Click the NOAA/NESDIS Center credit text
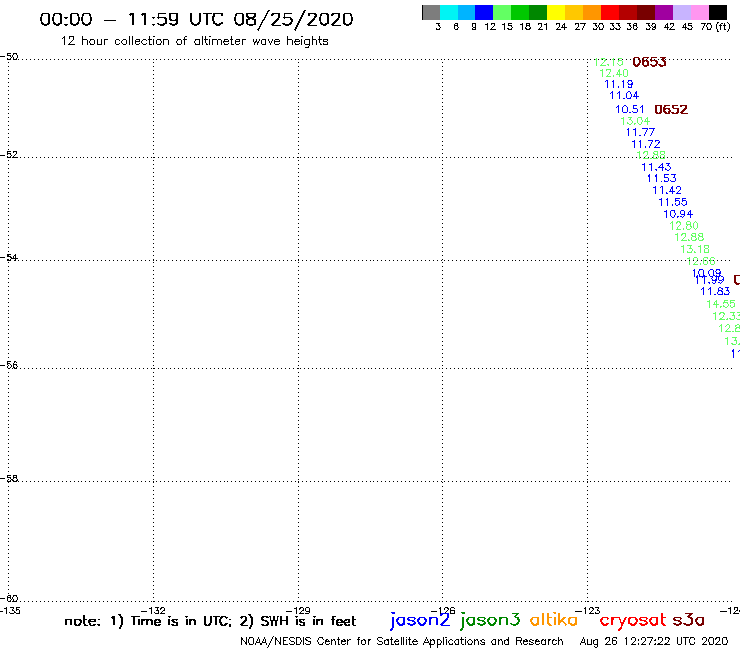 click(402, 641)
